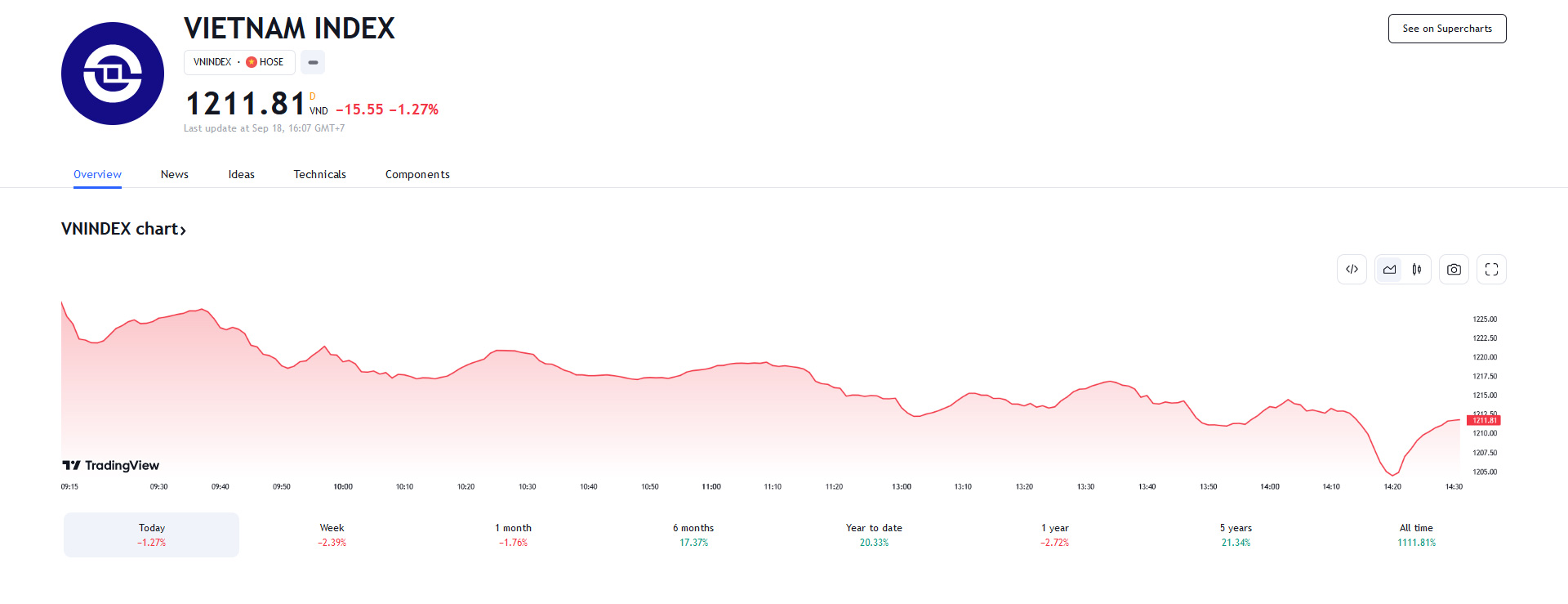The width and height of the screenshot is (1568, 604).
Task: Click the embed code icon
Action: [1352, 270]
